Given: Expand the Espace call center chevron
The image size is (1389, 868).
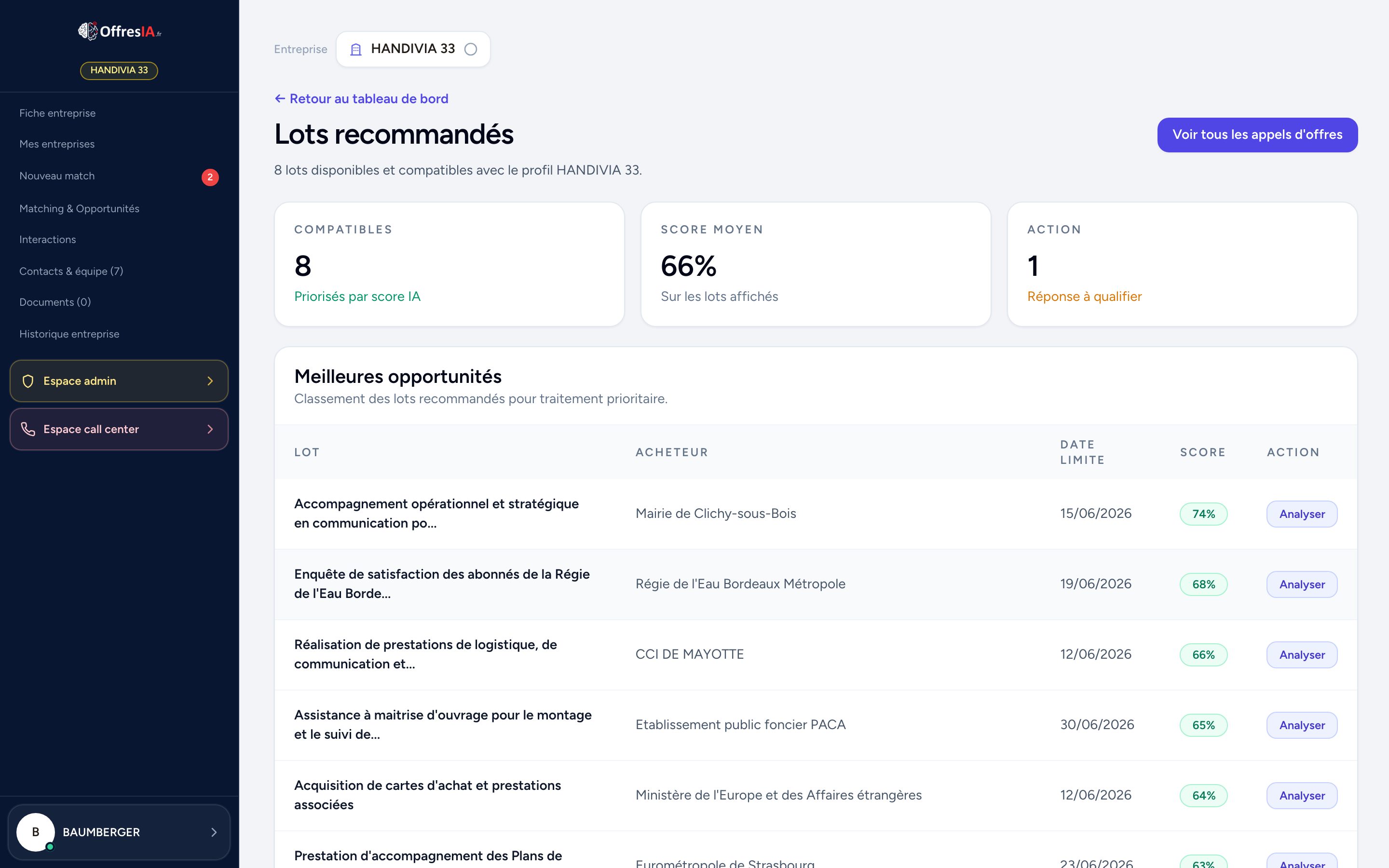Looking at the screenshot, I should 210,429.
